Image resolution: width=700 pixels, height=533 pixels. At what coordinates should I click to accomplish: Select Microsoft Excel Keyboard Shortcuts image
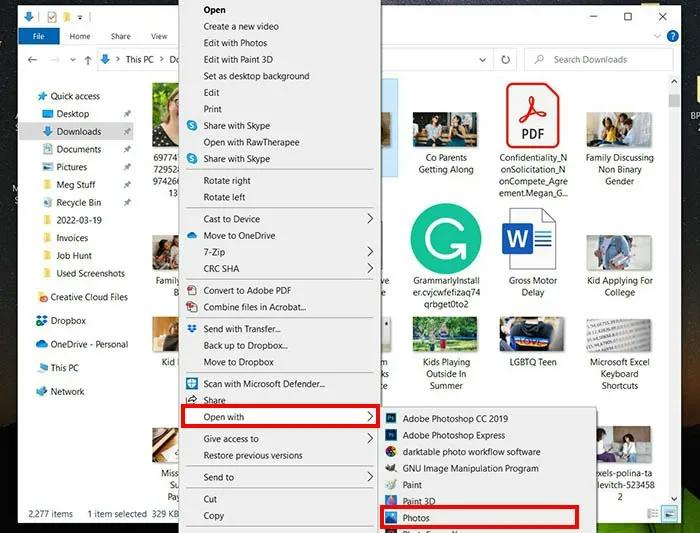pos(619,335)
